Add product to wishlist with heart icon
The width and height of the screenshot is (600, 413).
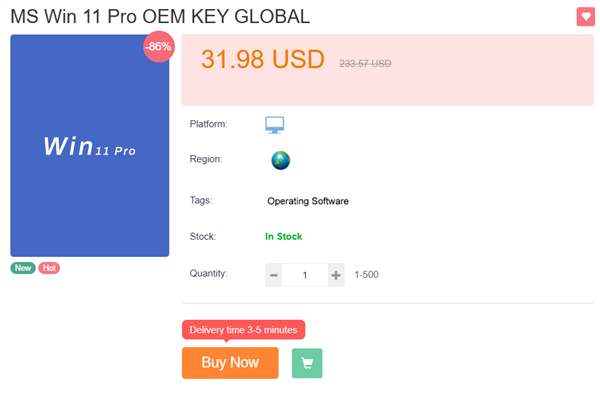pos(585,17)
